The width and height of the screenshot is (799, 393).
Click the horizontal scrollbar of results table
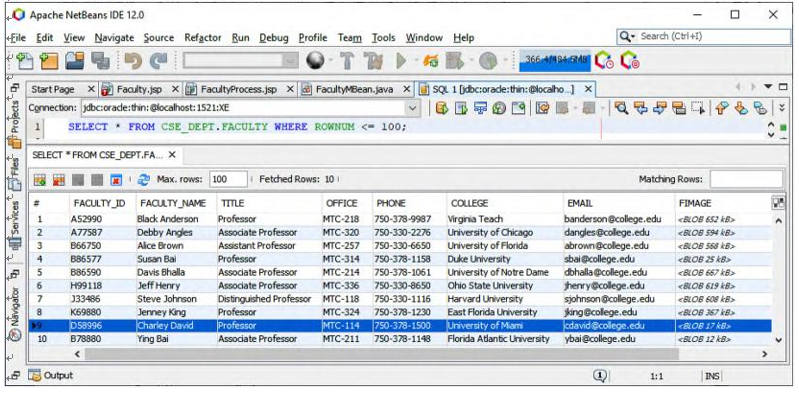382,354
